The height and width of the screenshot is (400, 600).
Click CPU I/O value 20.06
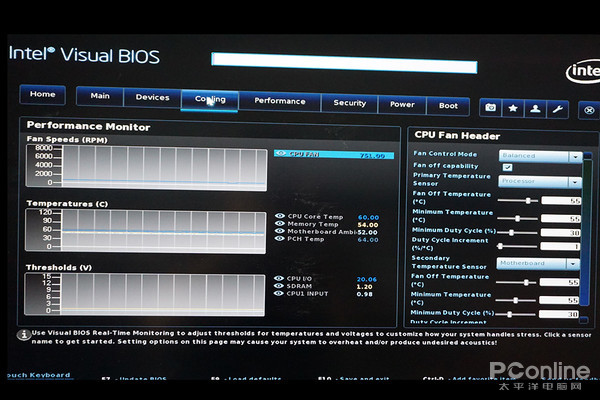point(367,279)
